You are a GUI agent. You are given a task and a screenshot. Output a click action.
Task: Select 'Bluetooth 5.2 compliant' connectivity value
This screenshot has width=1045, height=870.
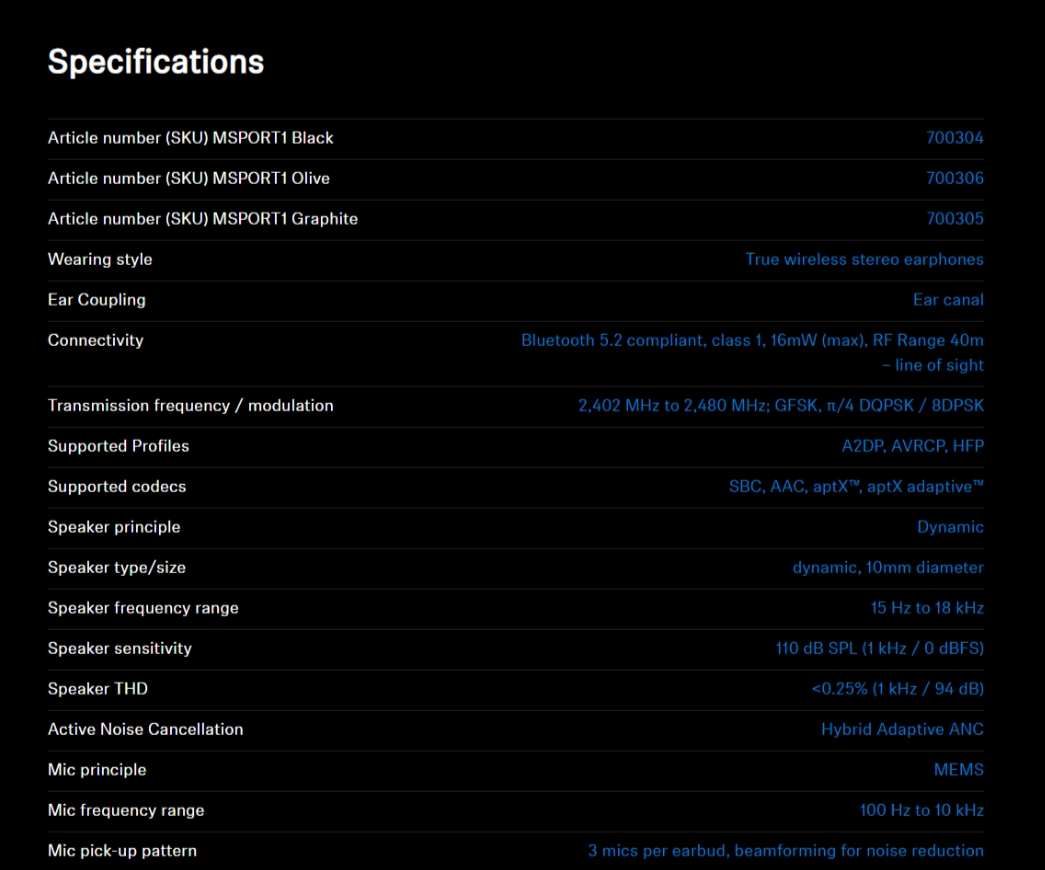[752, 353]
